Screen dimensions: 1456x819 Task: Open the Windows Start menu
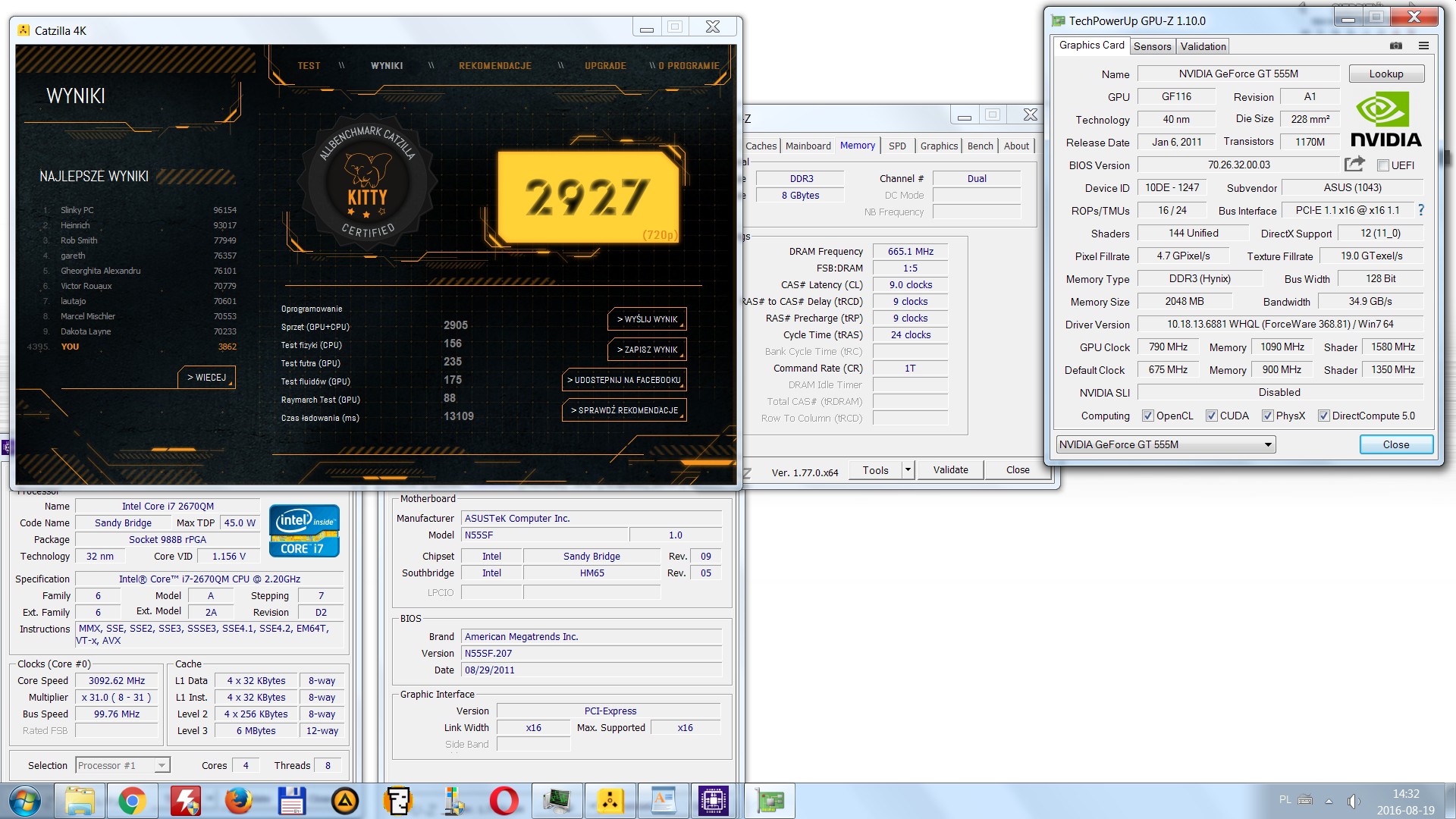pos(25,802)
